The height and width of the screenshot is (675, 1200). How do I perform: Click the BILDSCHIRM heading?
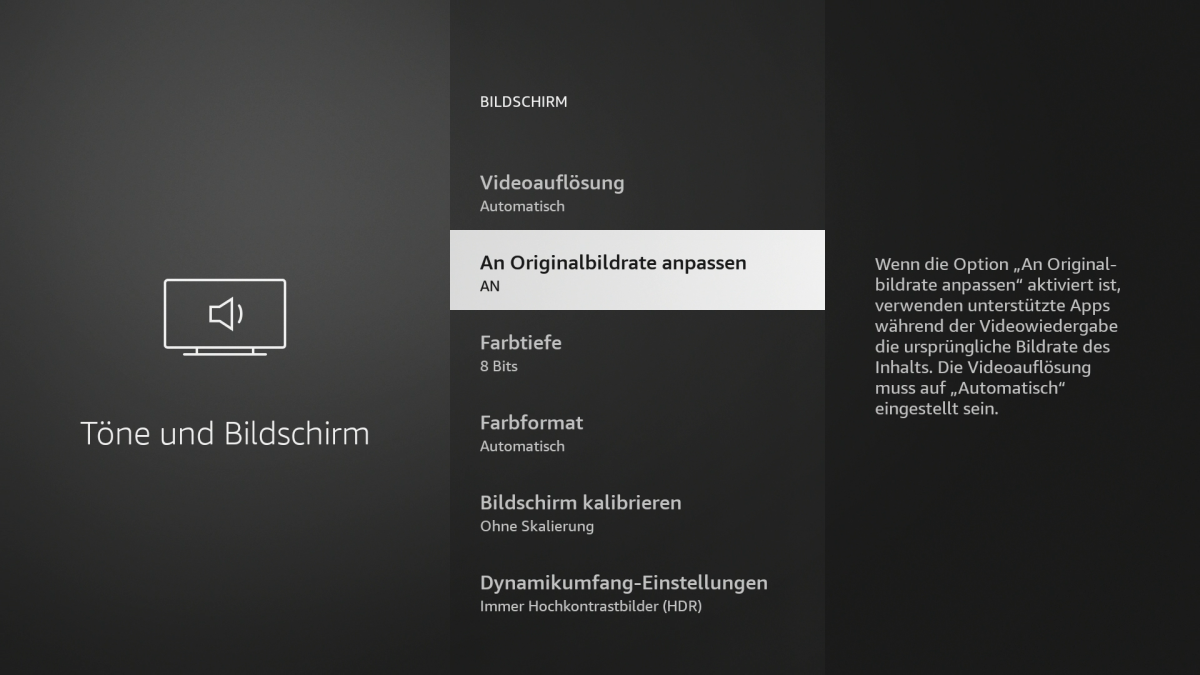tap(524, 102)
